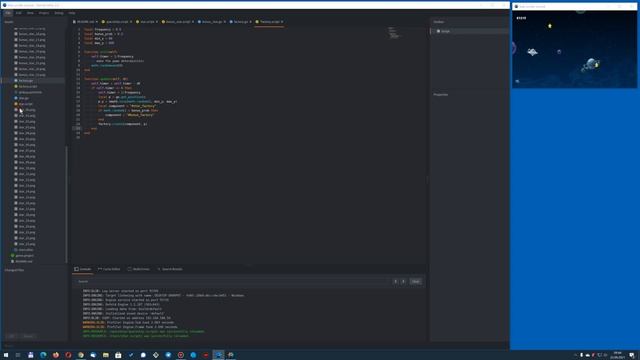Click line 1 local frequency code
Image resolution: width=640 pixels, height=360 pixels.
tap(103, 29)
